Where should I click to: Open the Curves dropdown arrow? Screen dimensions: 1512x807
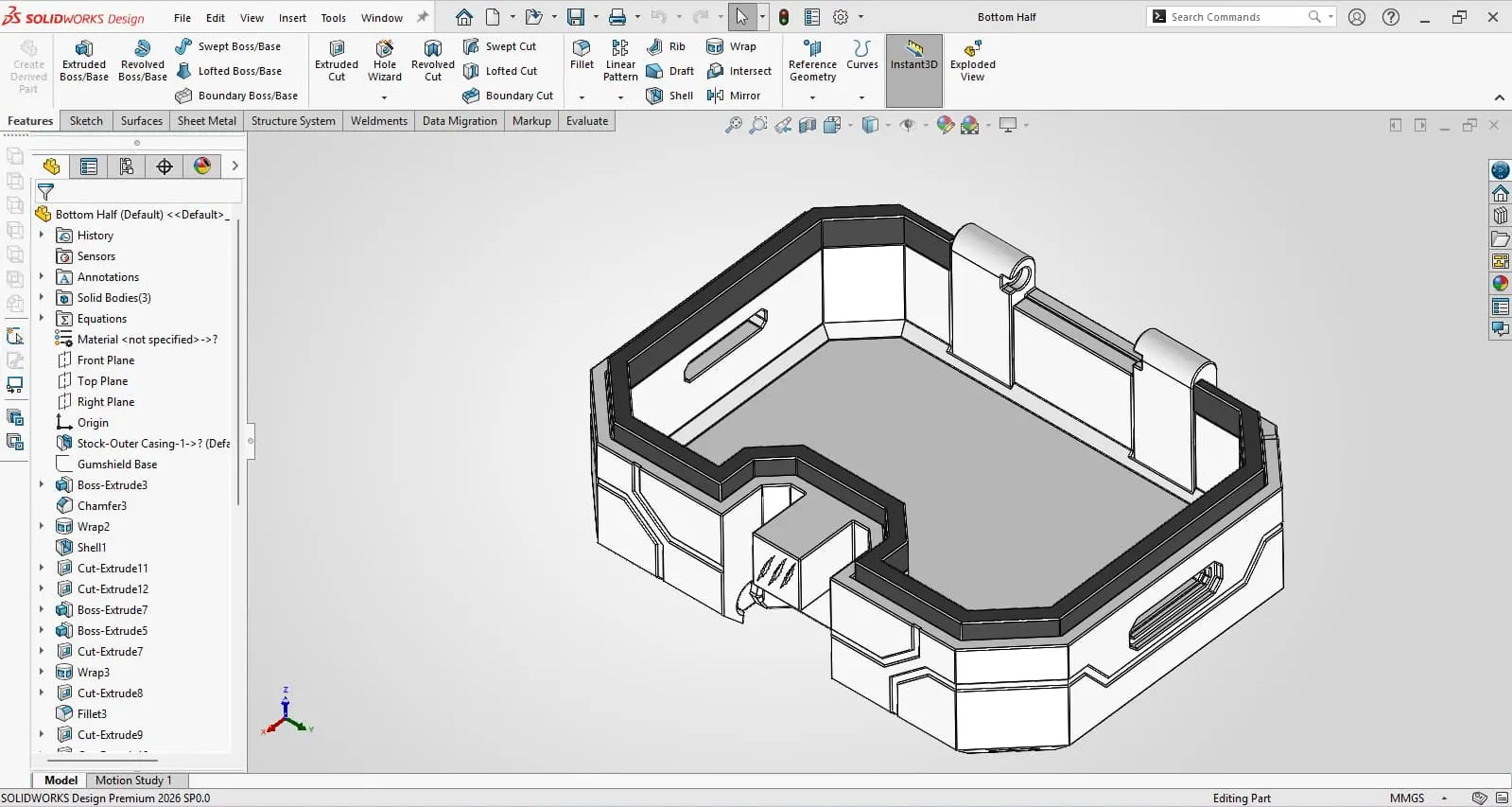coord(861,97)
